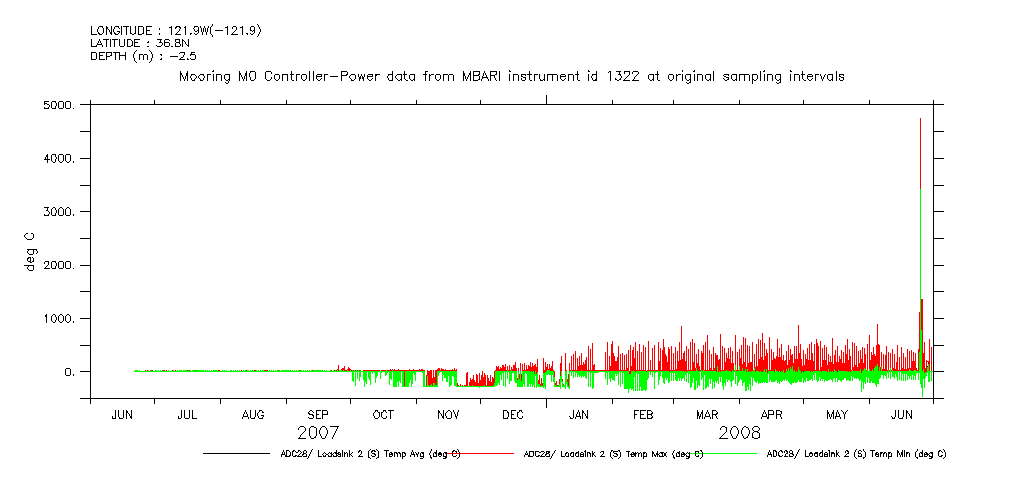This screenshot has width=1009, height=504.
Task: Click the Mooring M0 Controller-Power plot title
Action: point(511,76)
